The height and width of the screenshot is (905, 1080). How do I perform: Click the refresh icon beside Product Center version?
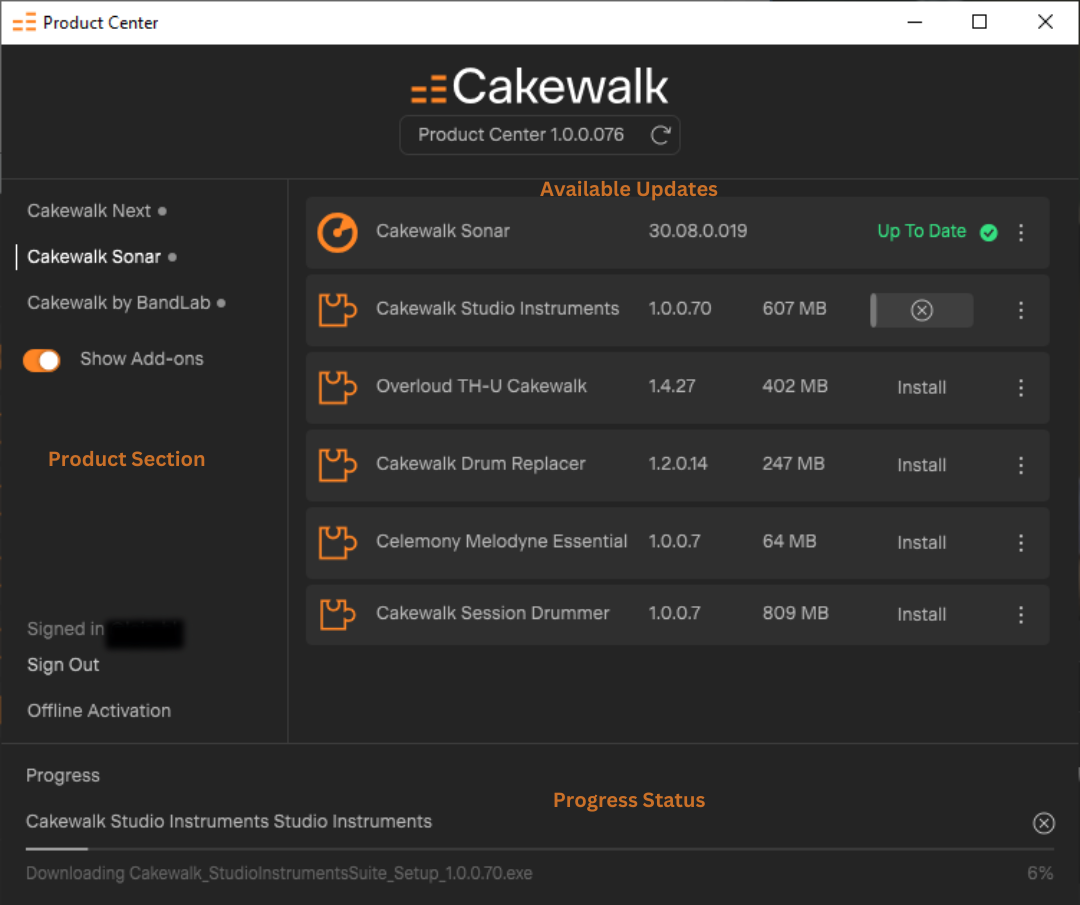[660, 135]
